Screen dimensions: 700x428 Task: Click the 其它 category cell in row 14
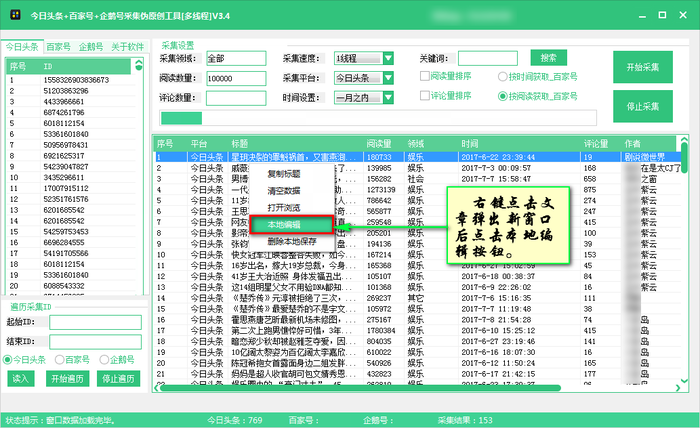(416, 298)
